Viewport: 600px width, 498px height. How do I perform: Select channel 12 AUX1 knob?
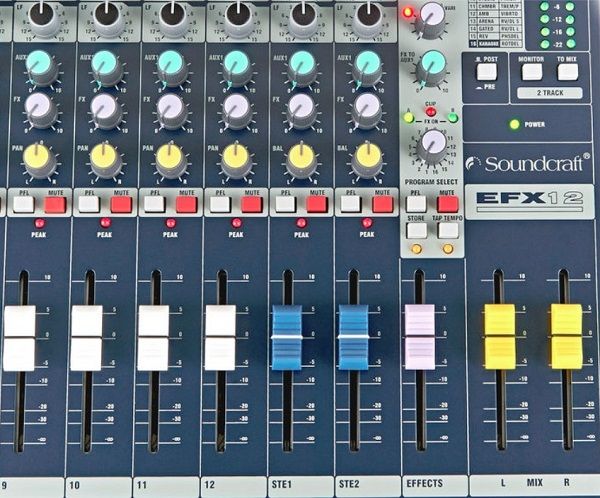(236, 67)
